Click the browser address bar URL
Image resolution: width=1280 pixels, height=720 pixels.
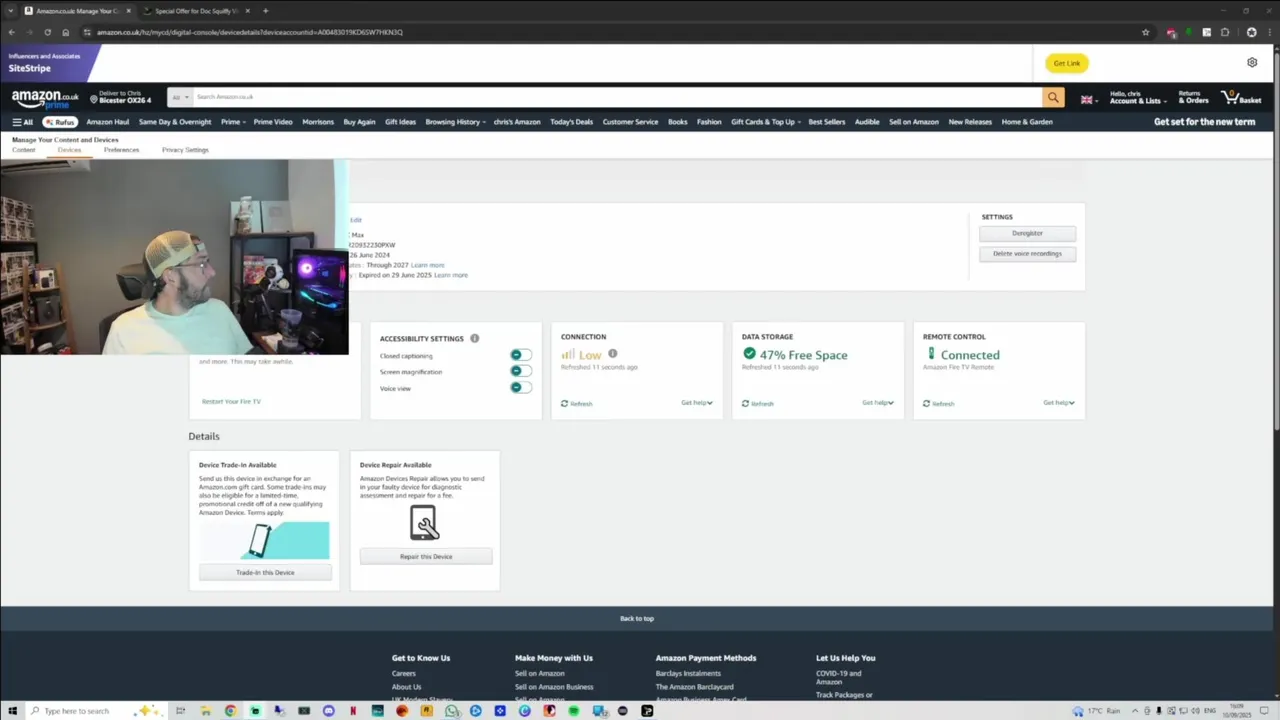click(x=250, y=32)
